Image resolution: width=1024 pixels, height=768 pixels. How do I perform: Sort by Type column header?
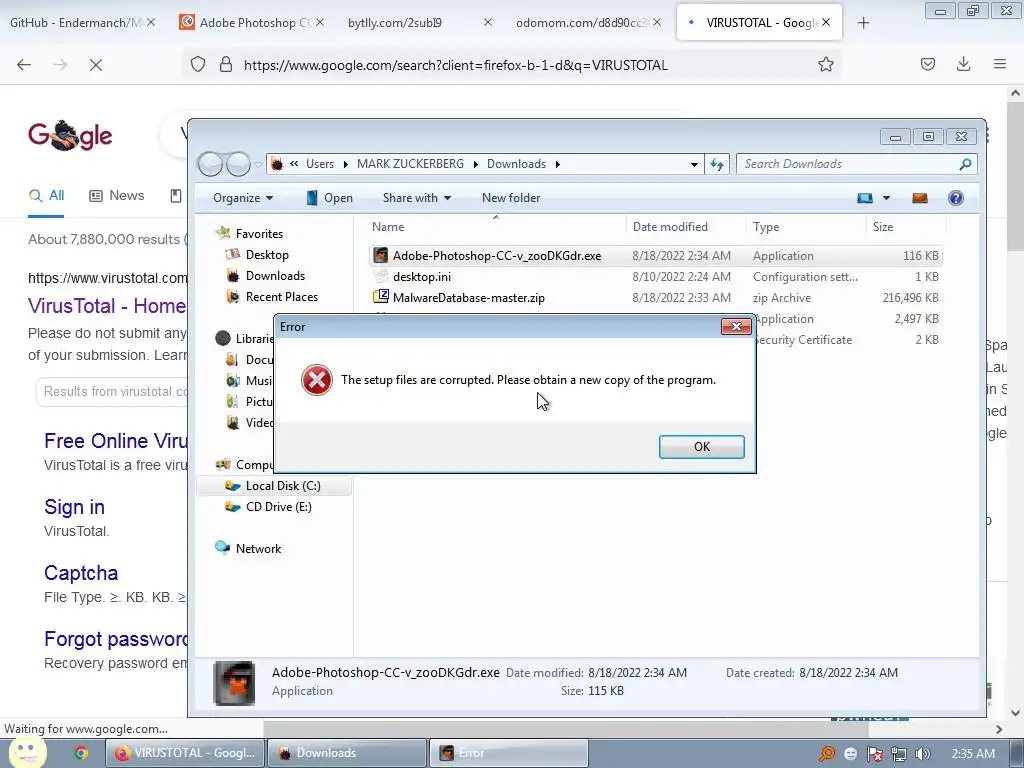coord(766,227)
